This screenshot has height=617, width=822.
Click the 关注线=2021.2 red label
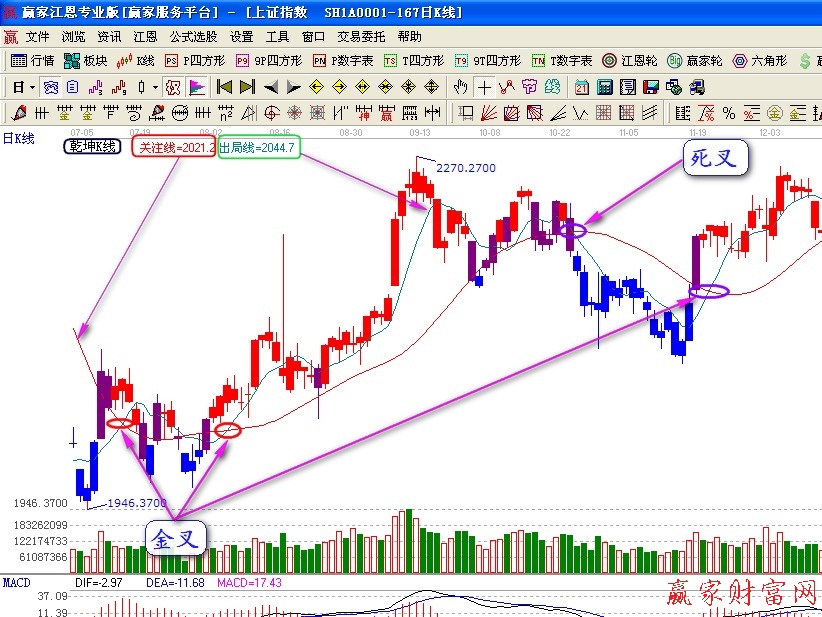175,147
